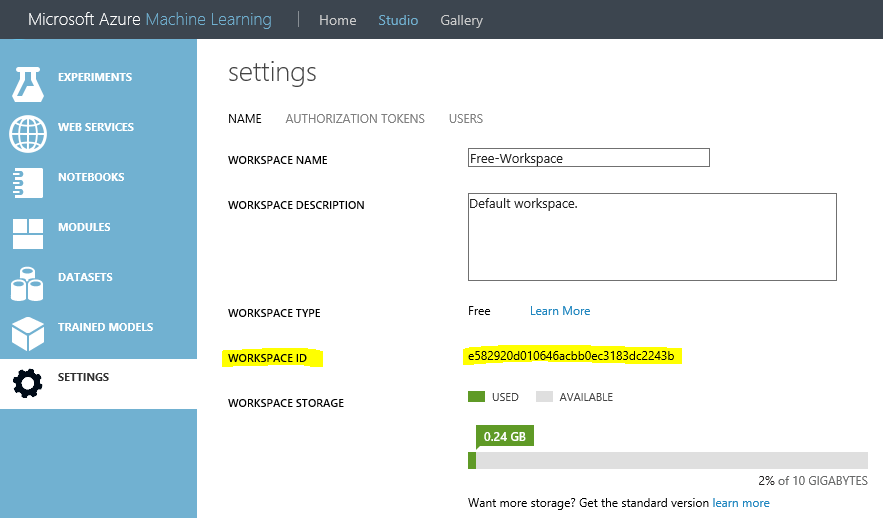Click the Learn More workspace type link
Screen dimensions: 883x518
(x=560, y=311)
